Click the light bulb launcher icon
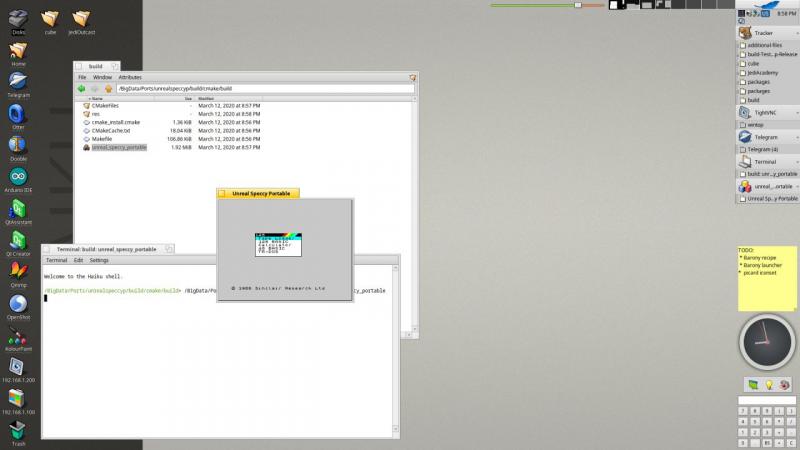Image resolution: width=800 pixels, height=450 pixels. [x=768, y=385]
